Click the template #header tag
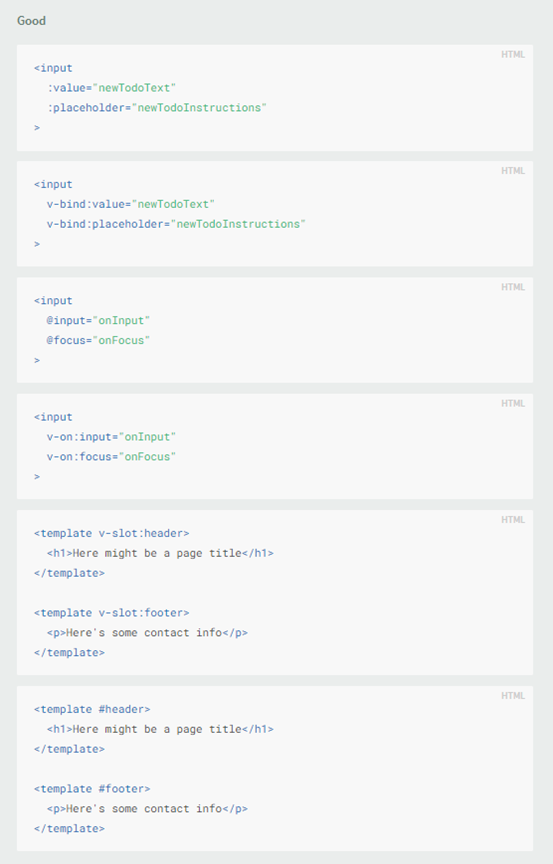 [x=92, y=709]
